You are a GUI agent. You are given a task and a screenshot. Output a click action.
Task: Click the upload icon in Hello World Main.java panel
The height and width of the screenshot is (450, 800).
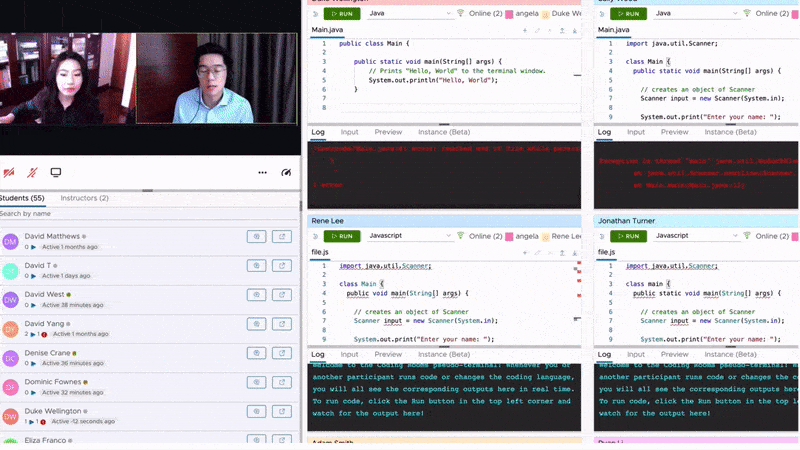(562, 31)
